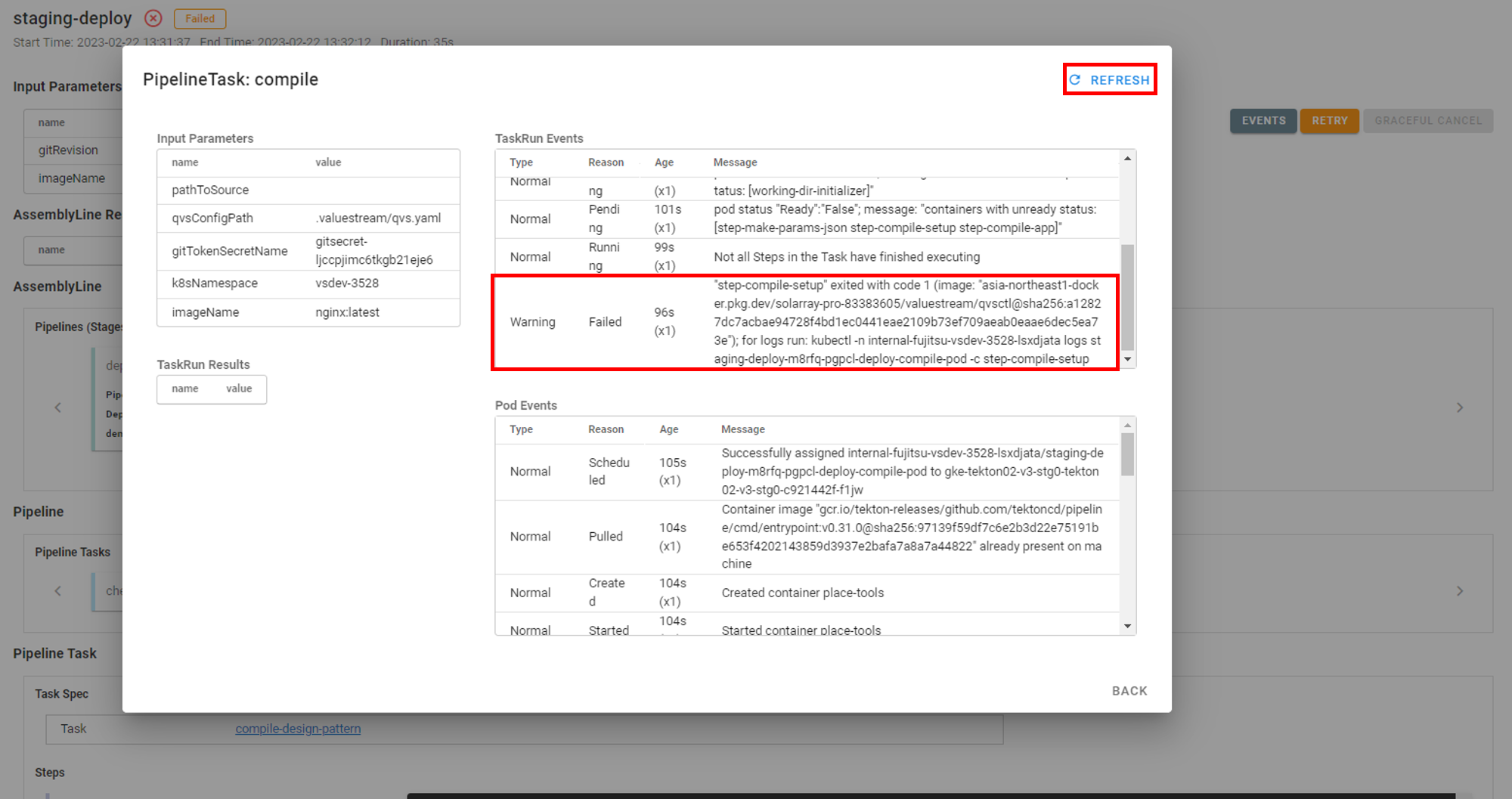Advance the Pipeline Tasks carousel with right chevron
The image size is (1512, 799).
point(1459,591)
